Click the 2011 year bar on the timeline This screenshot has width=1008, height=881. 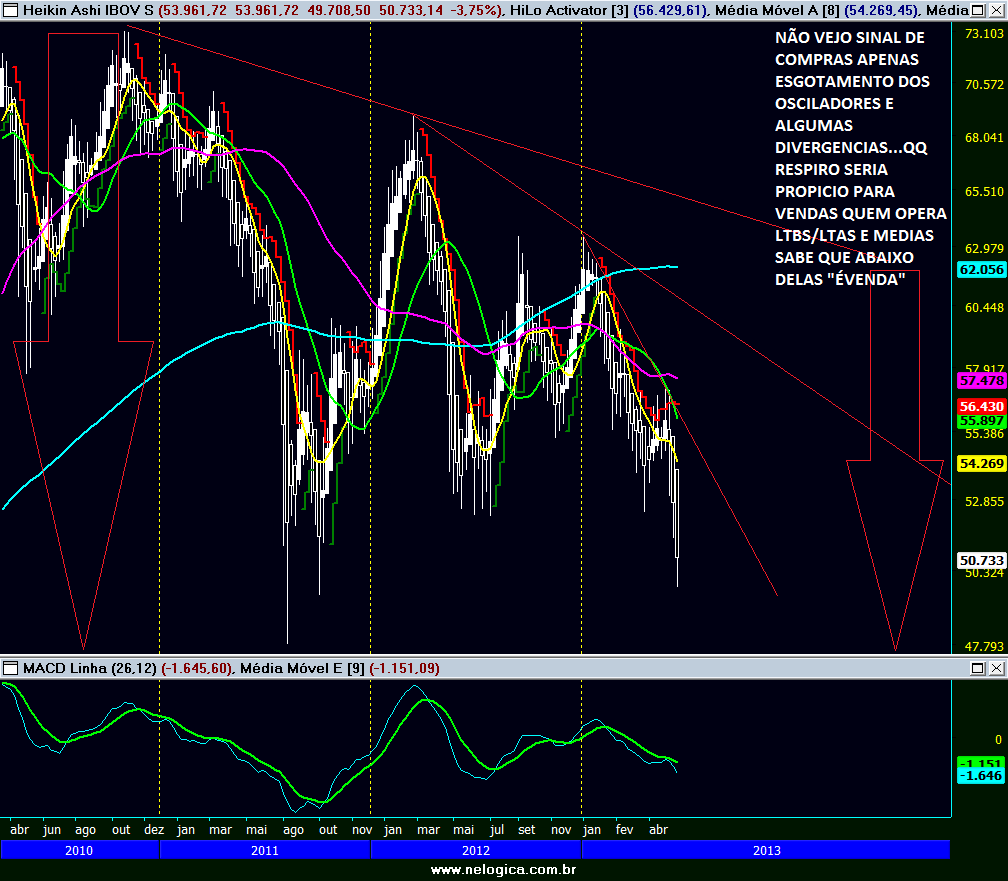[265, 849]
